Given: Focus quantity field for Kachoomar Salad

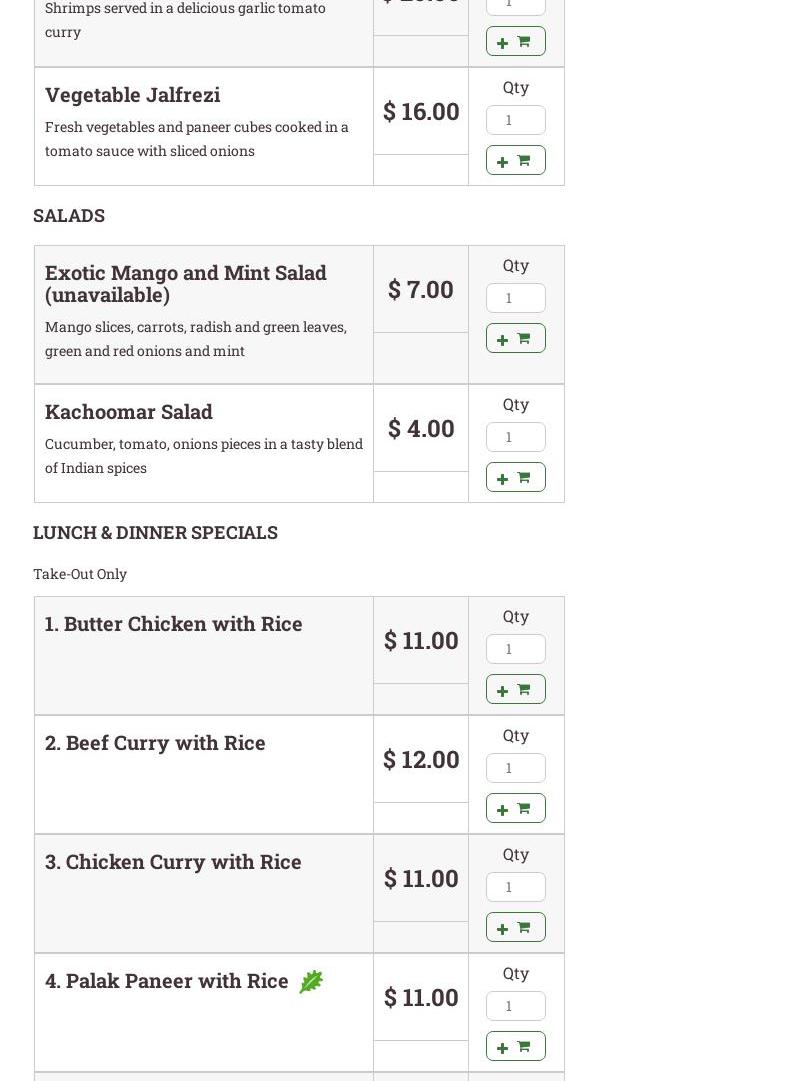Looking at the screenshot, I should click(515, 437).
